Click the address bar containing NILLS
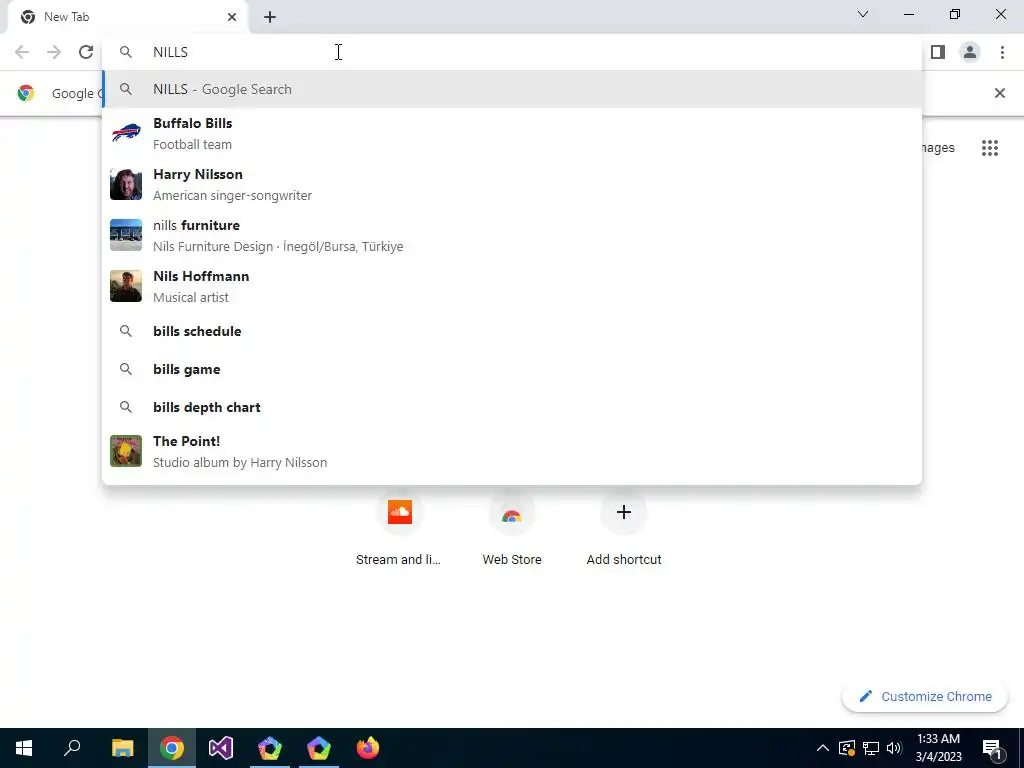Image resolution: width=1024 pixels, height=768 pixels. (512, 52)
